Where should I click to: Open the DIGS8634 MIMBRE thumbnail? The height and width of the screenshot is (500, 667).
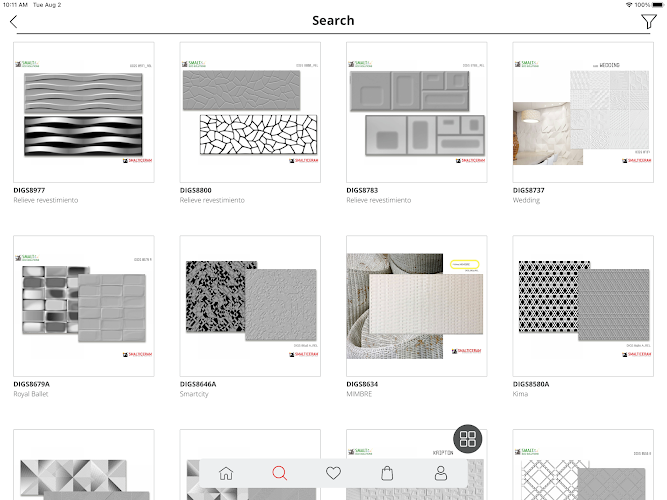pos(417,306)
